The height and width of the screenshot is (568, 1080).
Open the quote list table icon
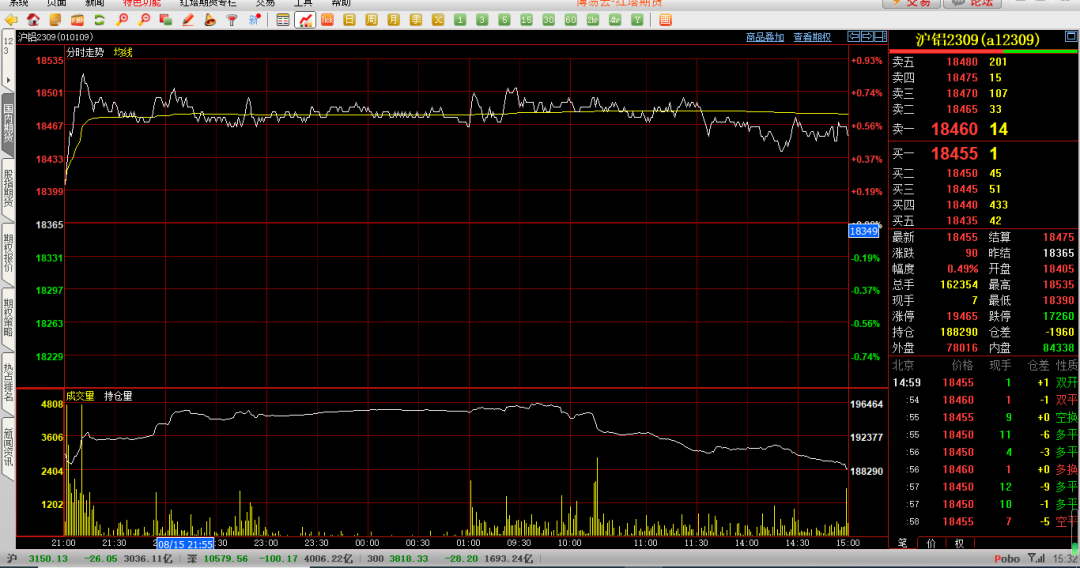pyautogui.click(x=283, y=20)
